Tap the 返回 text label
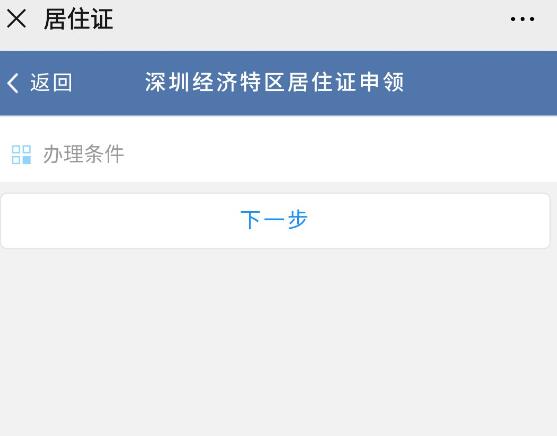 [x=51, y=83]
